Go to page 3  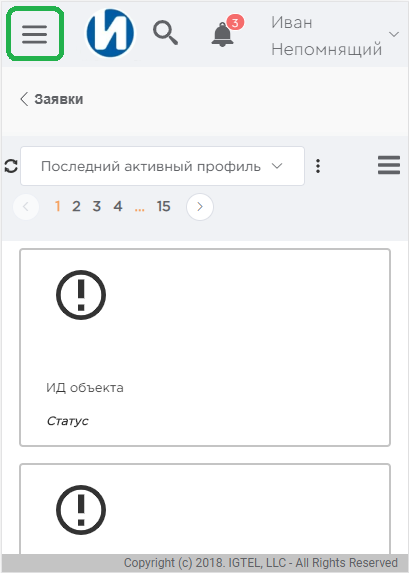tap(96, 206)
